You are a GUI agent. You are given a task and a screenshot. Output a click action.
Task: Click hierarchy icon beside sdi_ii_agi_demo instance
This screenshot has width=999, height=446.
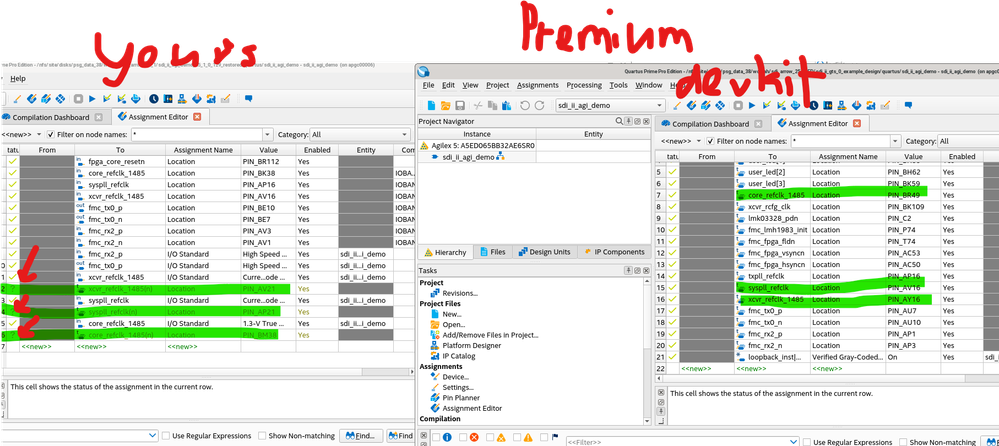click(500, 157)
